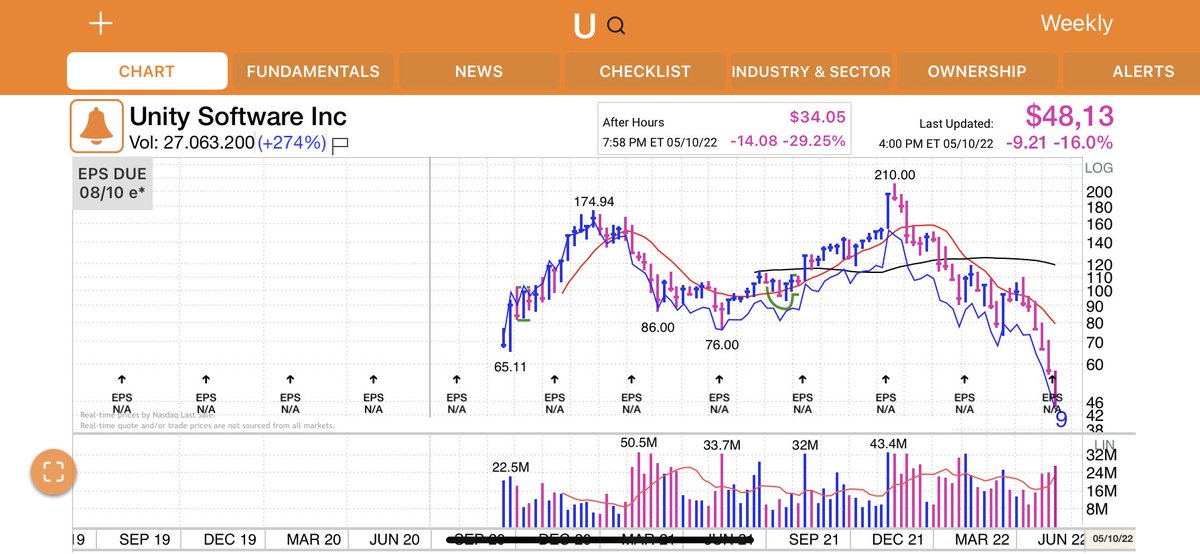This screenshot has width=1200, height=554.
Task: Click the 86.00 pivot low label
Action: 658,327
